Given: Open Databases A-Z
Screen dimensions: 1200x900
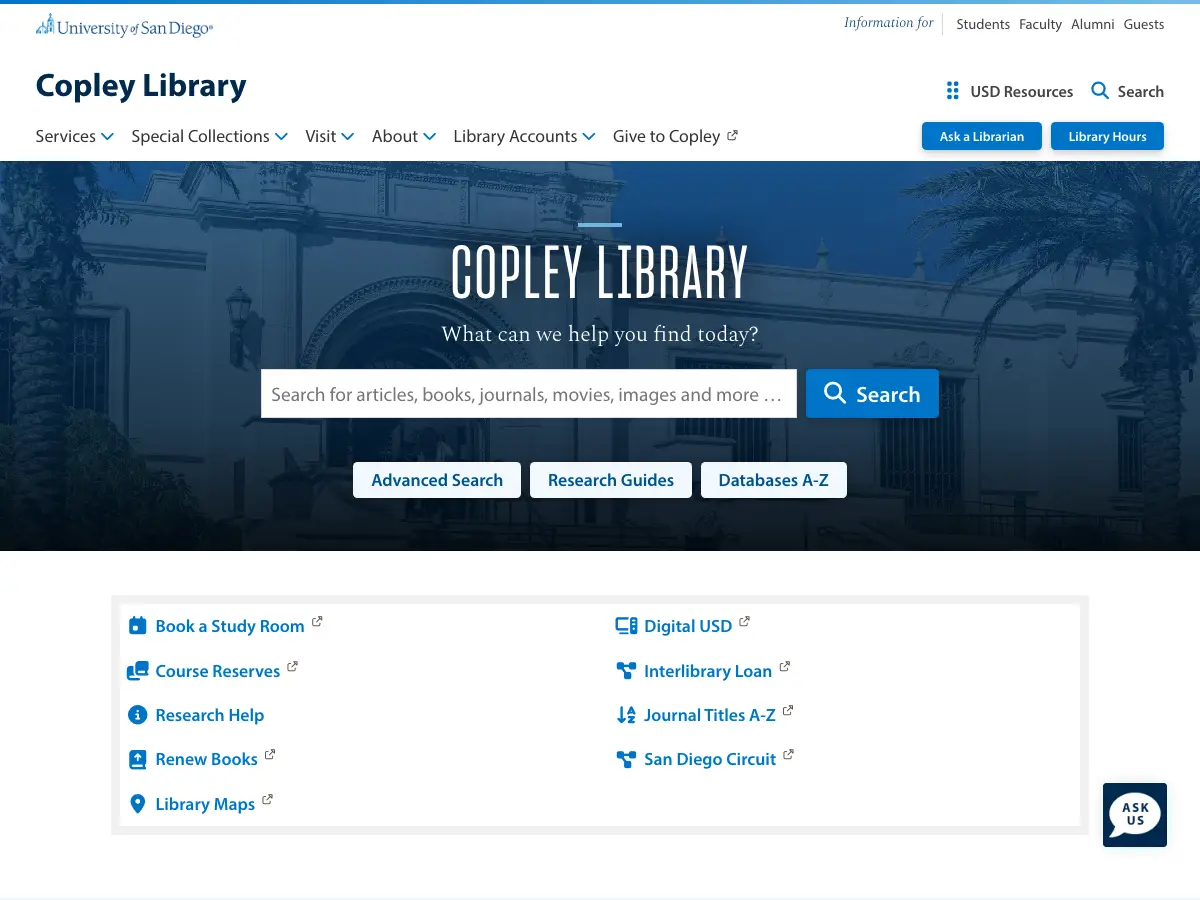Looking at the screenshot, I should (x=774, y=480).
